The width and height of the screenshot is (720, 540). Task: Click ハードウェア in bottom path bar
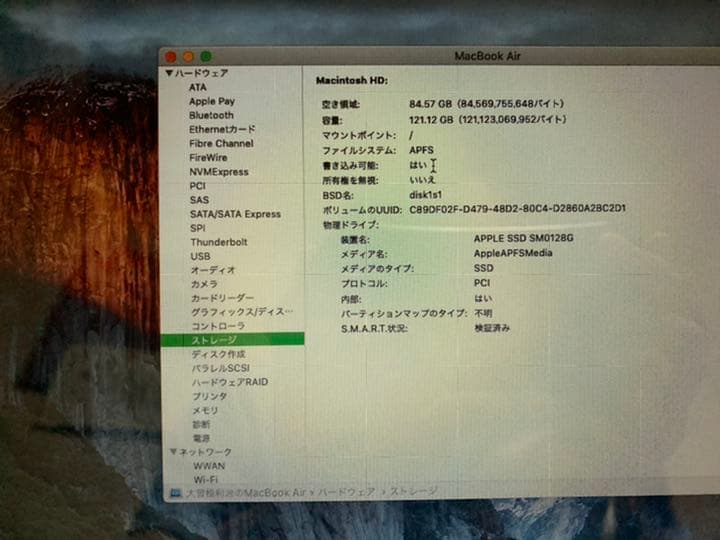pos(346,492)
